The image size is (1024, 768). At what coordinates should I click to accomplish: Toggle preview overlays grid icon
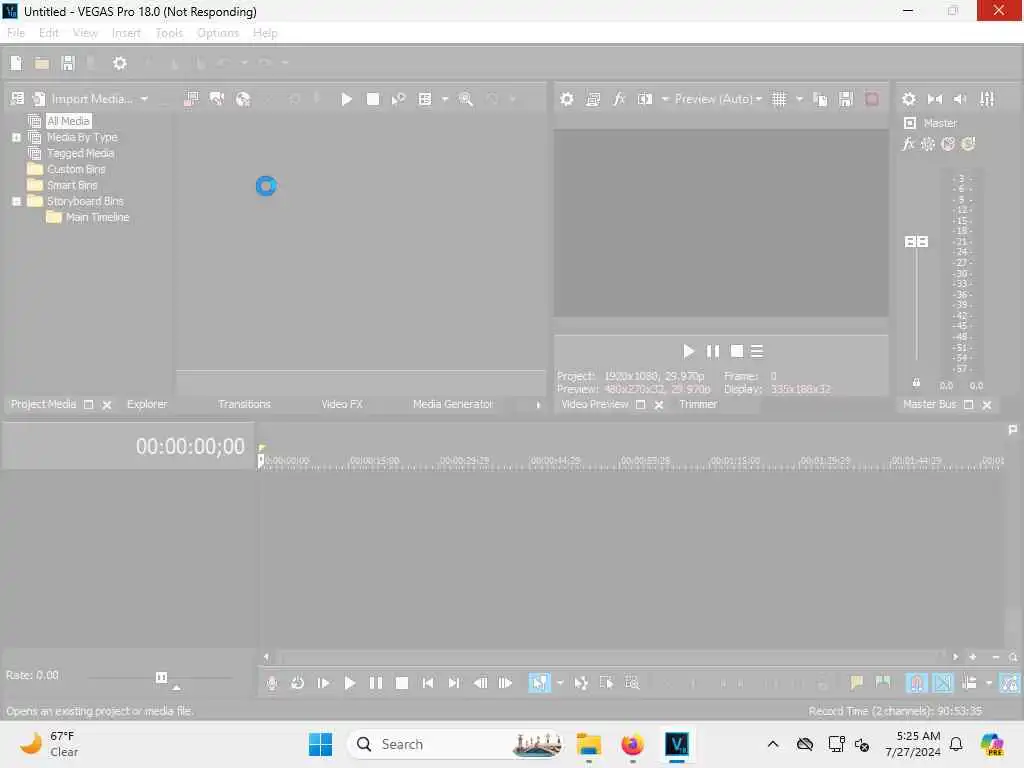click(x=779, y=99)
